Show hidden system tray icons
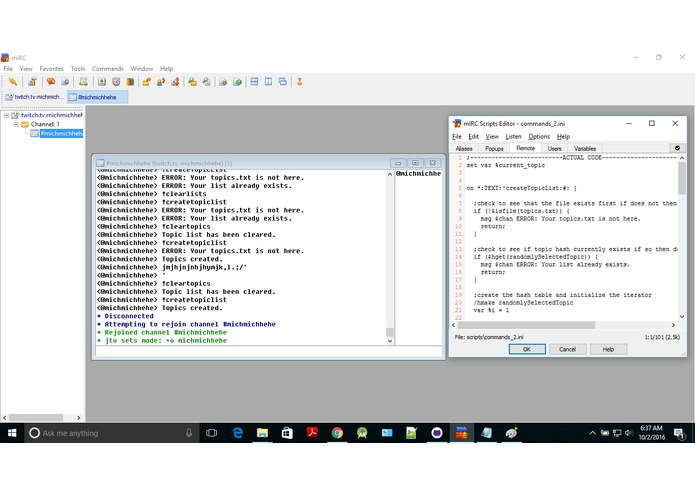Viewport: 695px width, 494px height. tap(592, 433)
